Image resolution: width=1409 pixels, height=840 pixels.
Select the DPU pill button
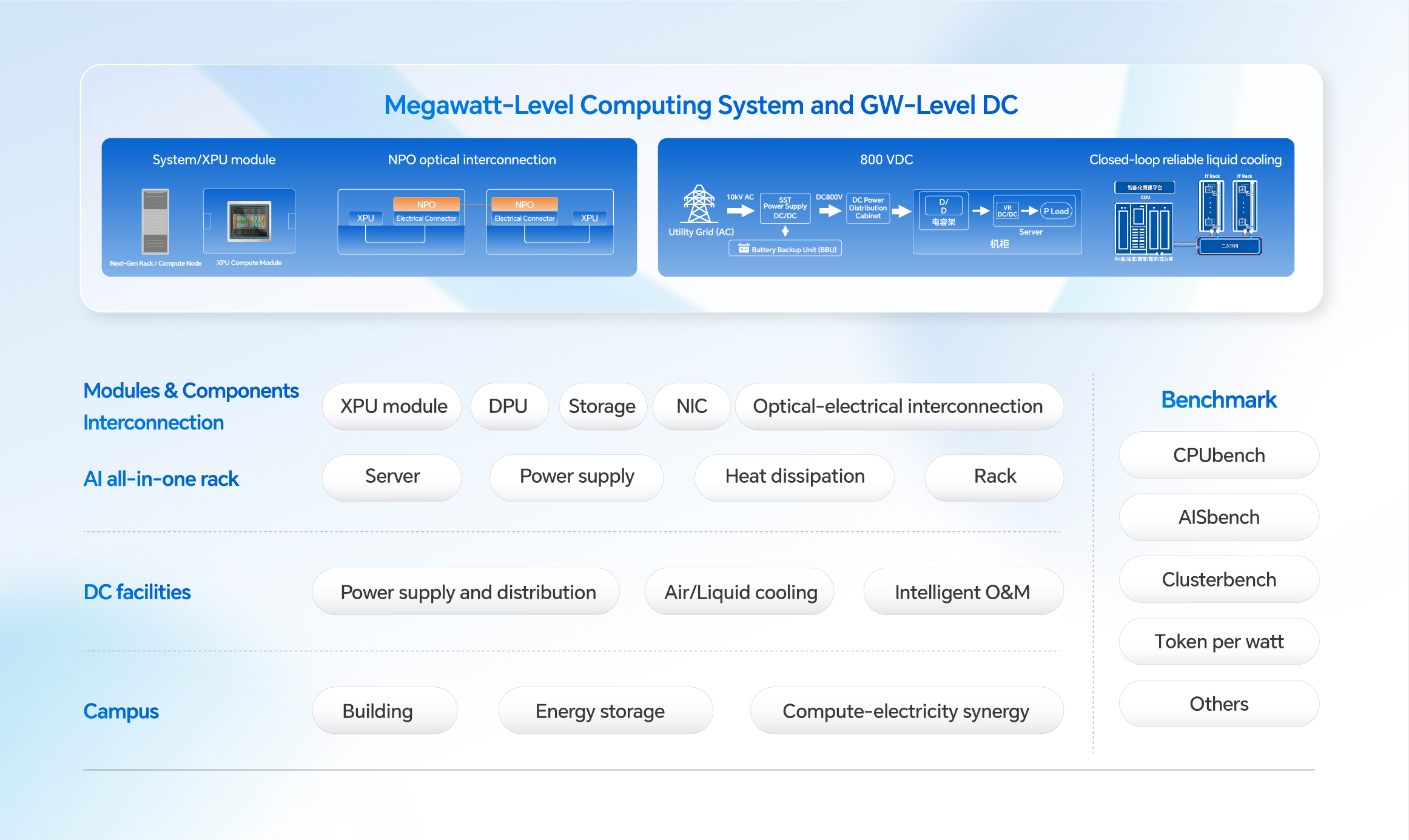click(509, 406)
